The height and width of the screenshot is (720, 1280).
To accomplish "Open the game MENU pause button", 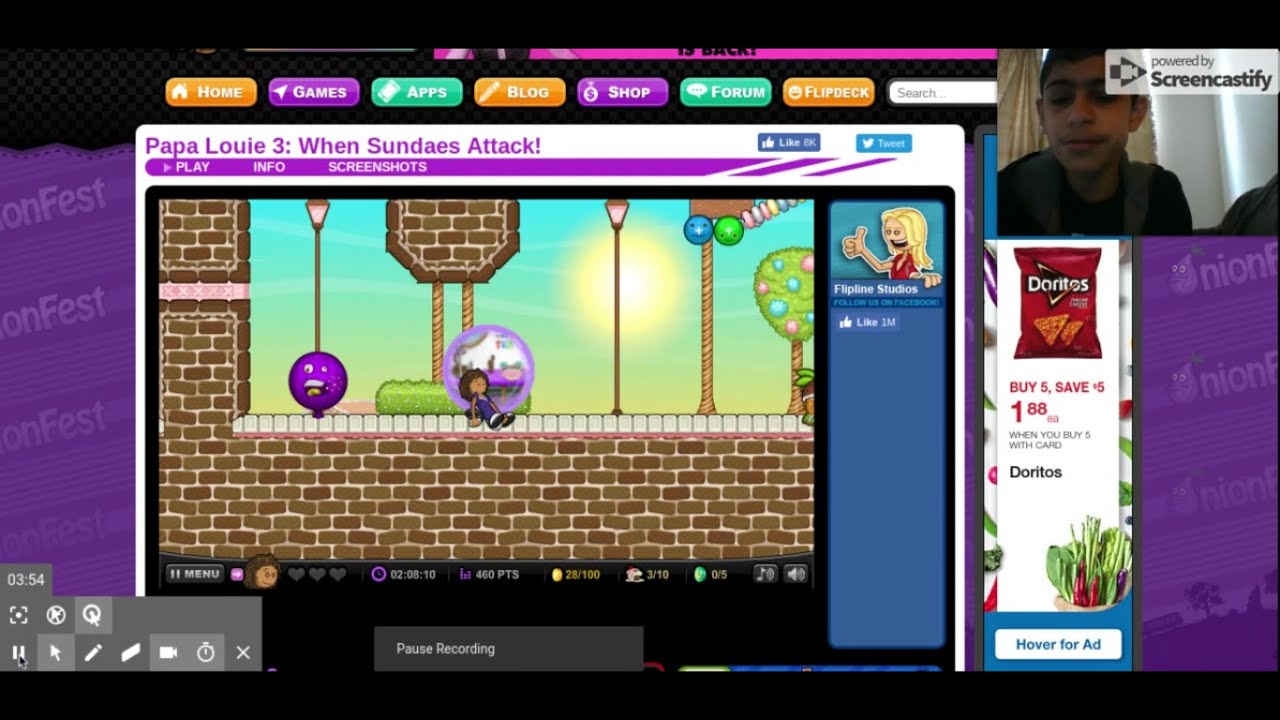I will pos(194,574).
